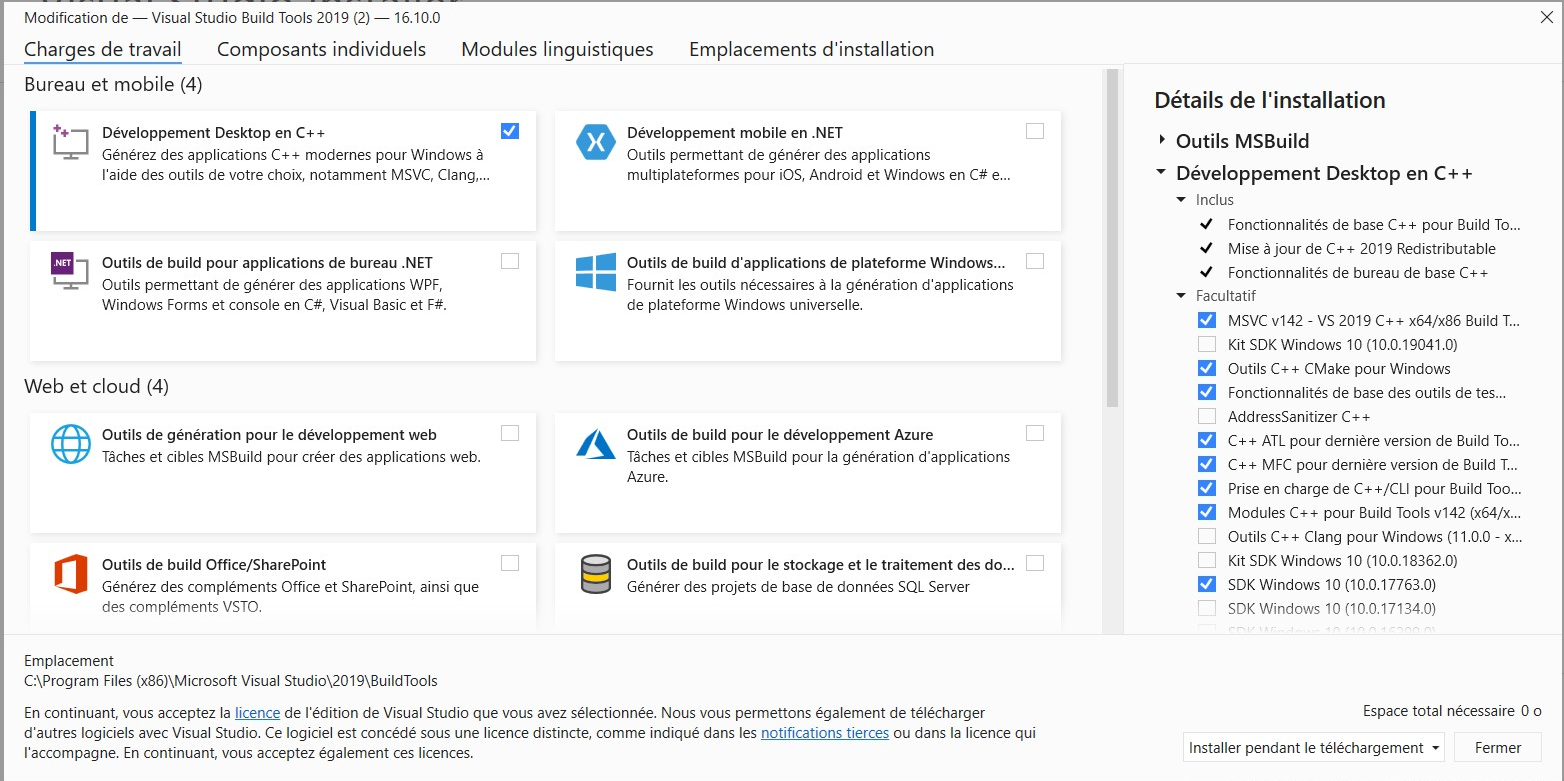Image resolution: width=1564 pixels, height=781 pixels.
Task: Click the Azure build tools icon
Action: (x=596, y=444)
